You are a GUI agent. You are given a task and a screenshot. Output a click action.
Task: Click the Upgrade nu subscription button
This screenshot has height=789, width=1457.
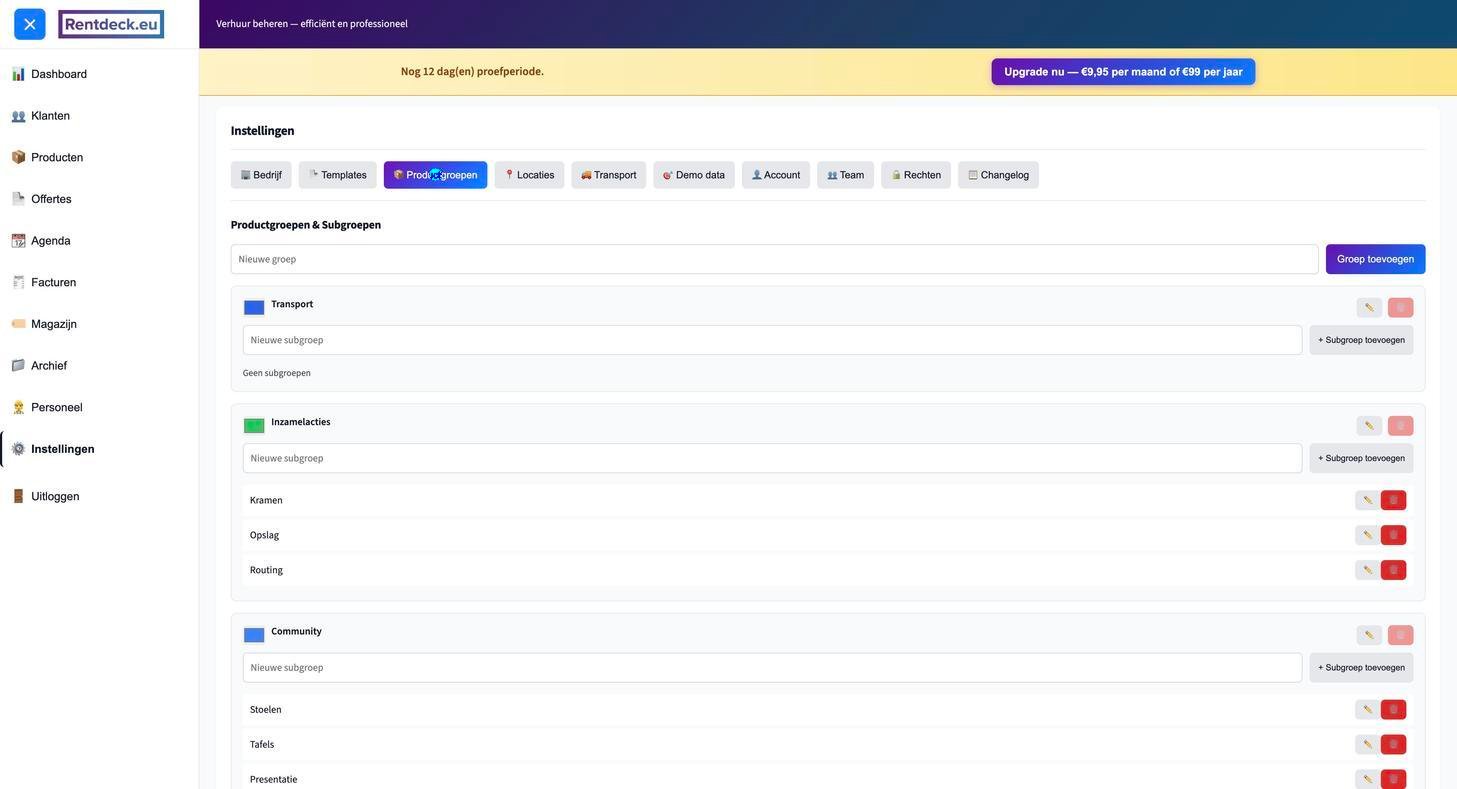pyautogui.click(x=1122, y=72)
